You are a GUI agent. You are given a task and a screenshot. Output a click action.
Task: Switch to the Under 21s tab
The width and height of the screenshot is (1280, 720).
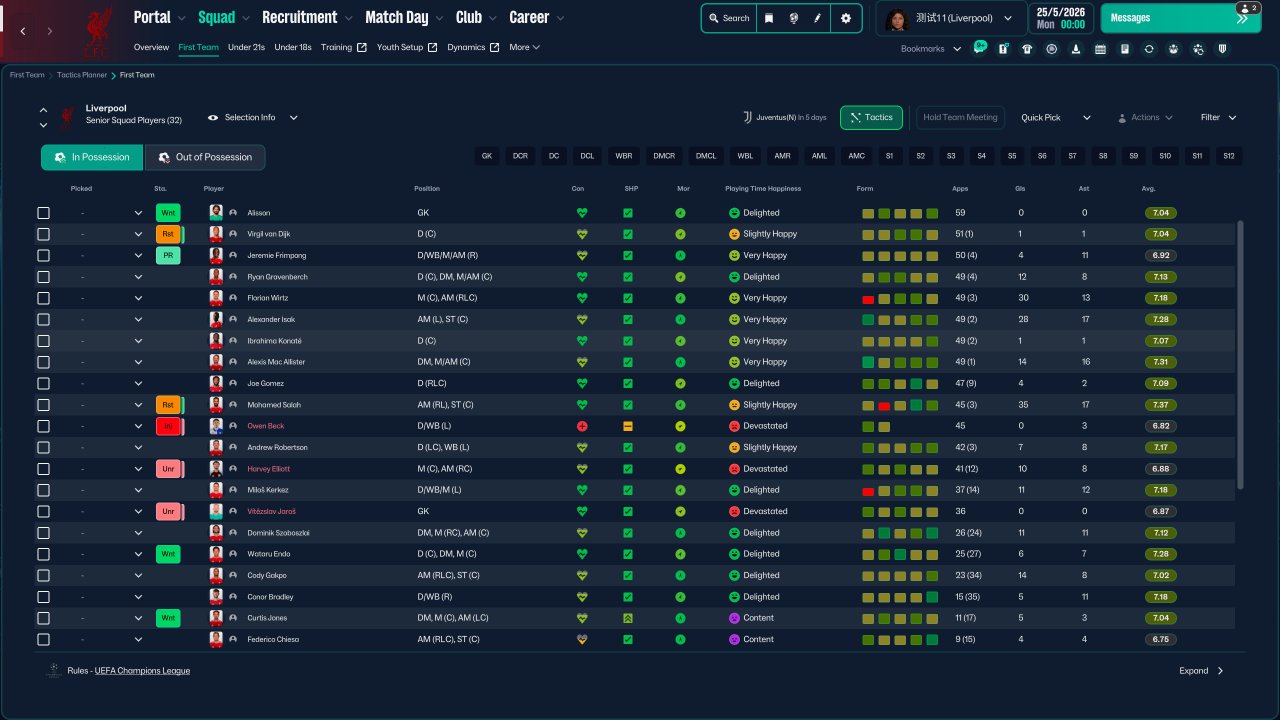click(x=246, y=47)
